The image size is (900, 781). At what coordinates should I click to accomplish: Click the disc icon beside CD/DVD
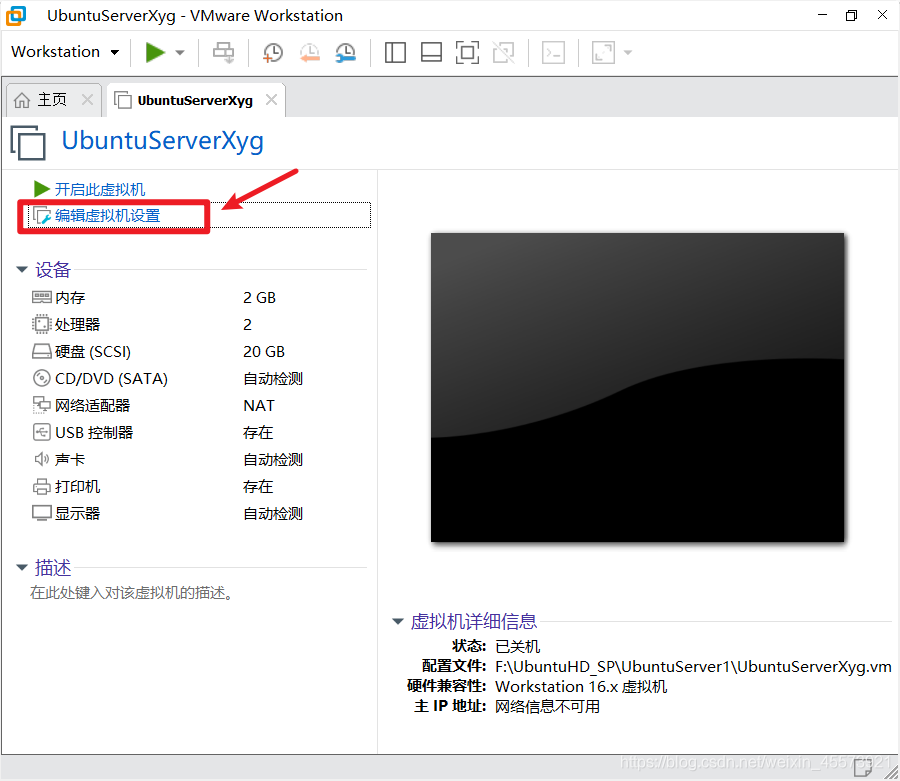[41, 378]
